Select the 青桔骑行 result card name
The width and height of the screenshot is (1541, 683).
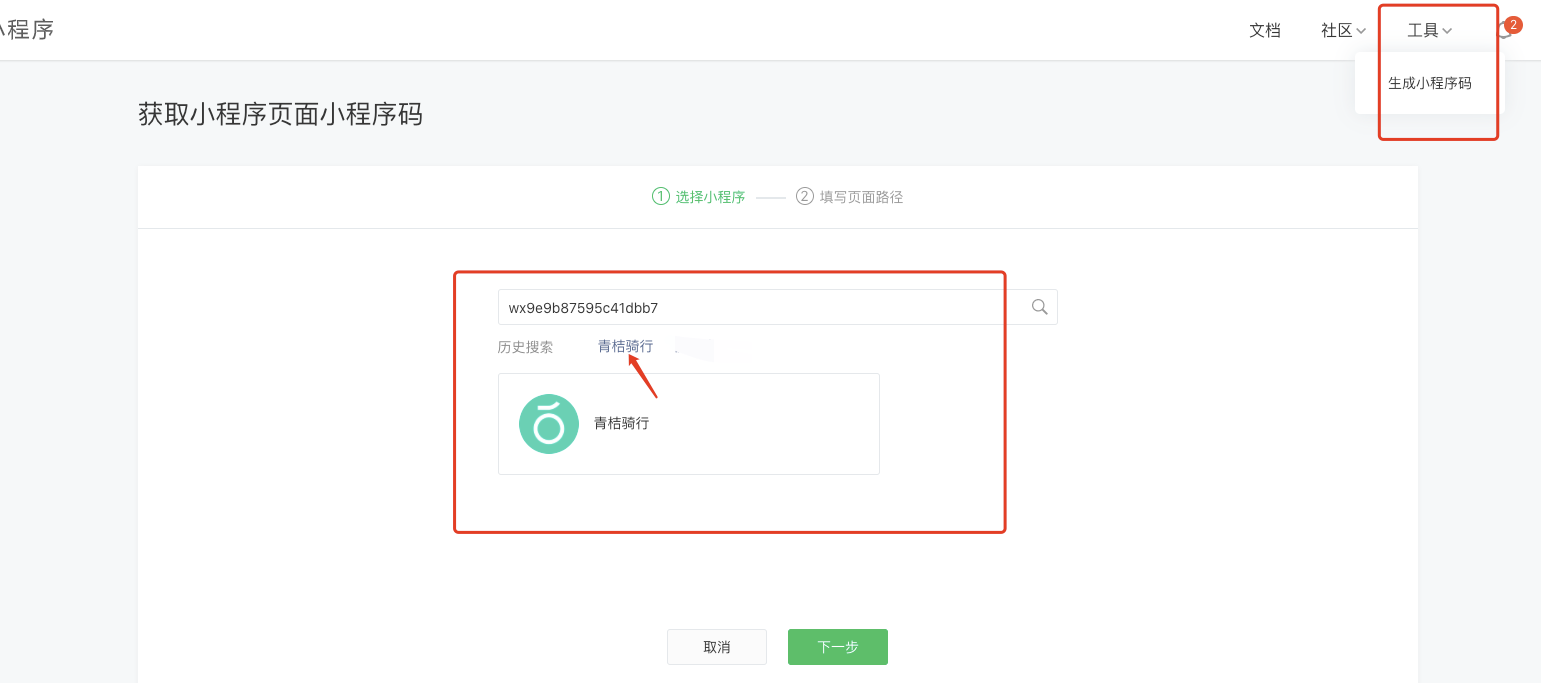click(x=622, y=423)
